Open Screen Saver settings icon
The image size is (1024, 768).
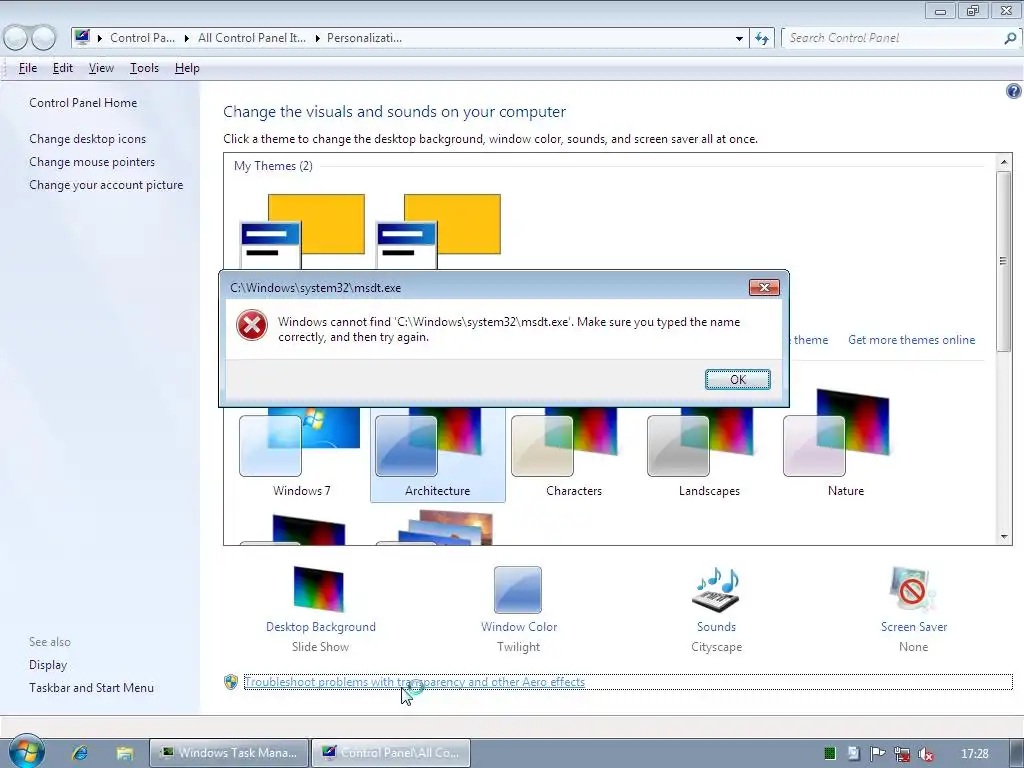click(x=913, y=589)
